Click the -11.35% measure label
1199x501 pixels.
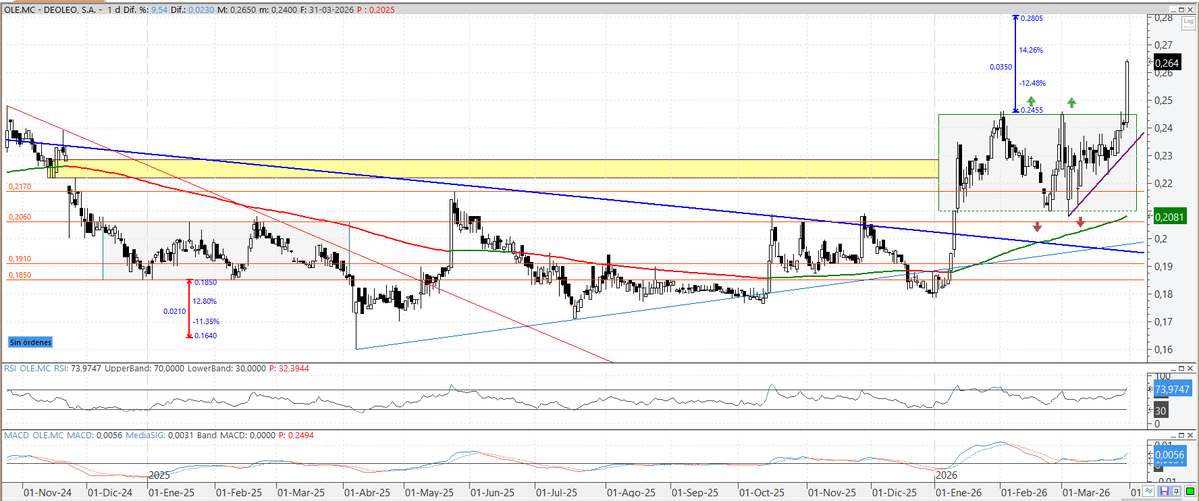coord(206,321)
